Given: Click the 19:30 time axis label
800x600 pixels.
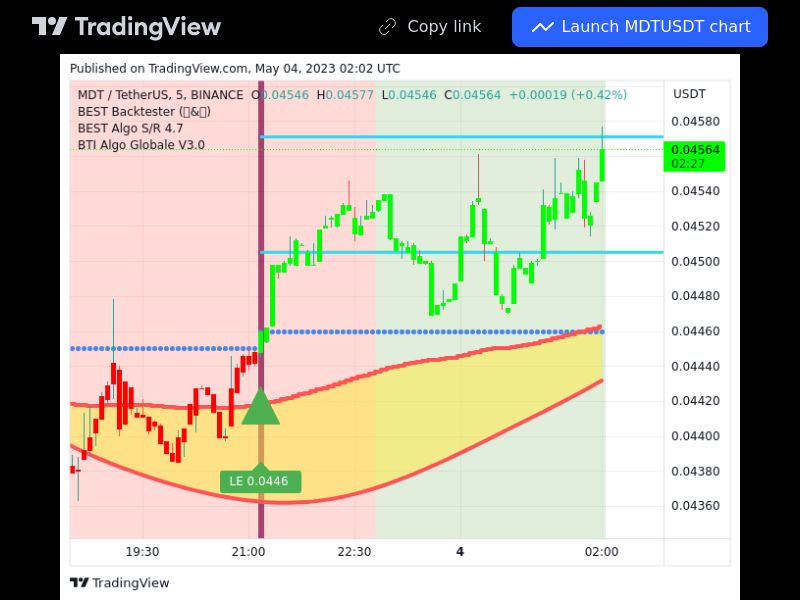Looking at the screenshot, I should click(142, 552).
